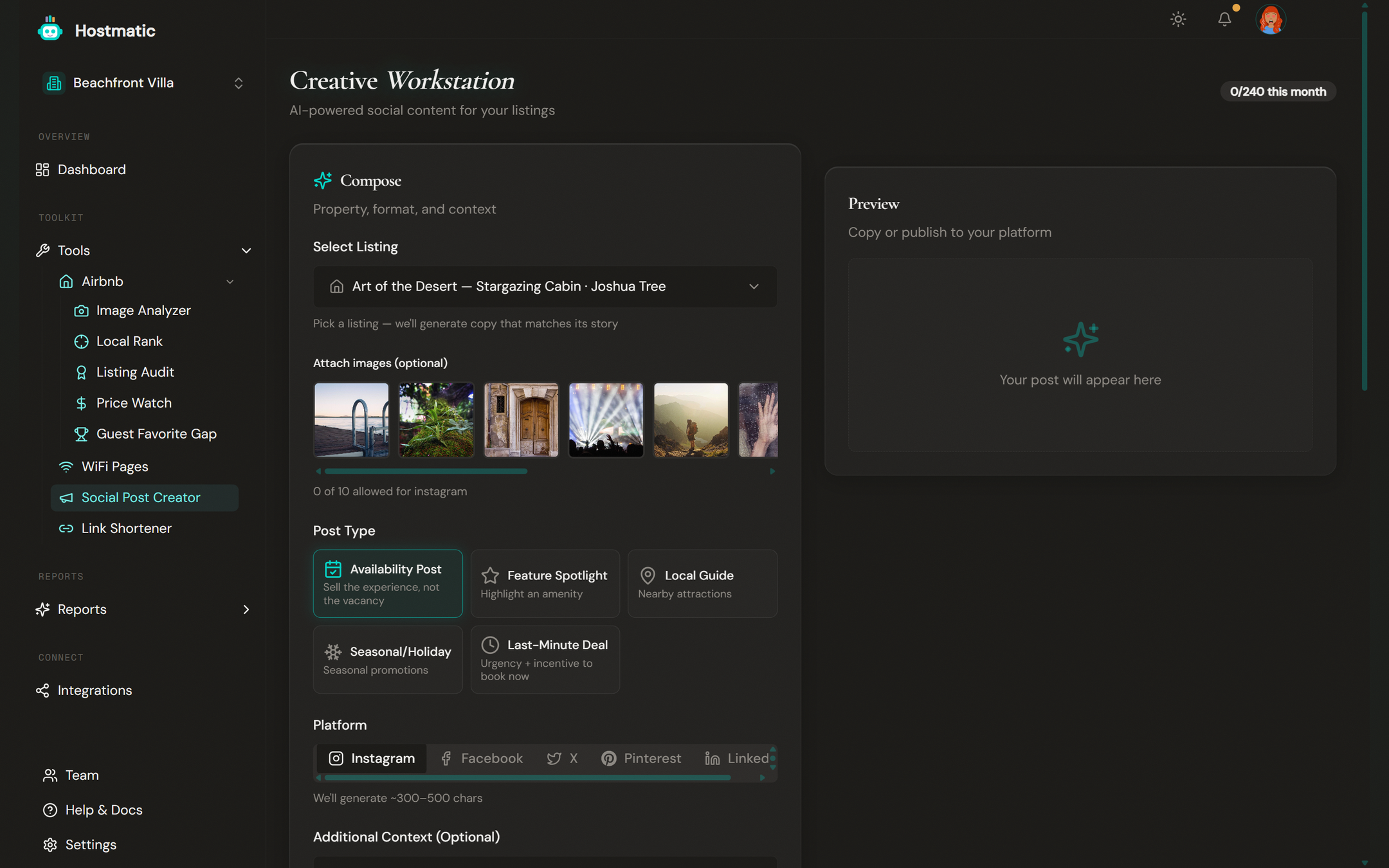Open the Select Listing dropdown

click(x=545, y=287)
